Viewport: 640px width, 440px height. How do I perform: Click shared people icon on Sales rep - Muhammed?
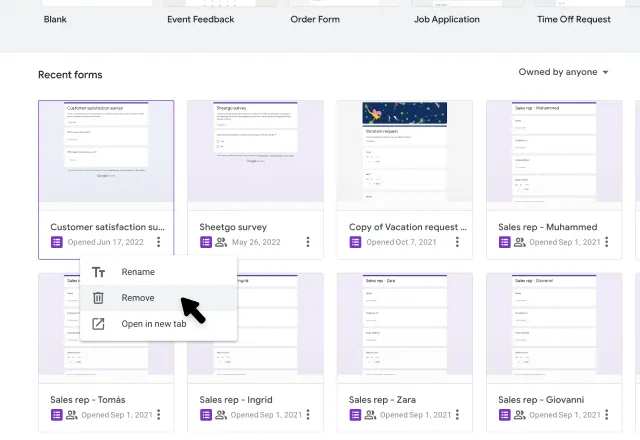tap(519, 242)
